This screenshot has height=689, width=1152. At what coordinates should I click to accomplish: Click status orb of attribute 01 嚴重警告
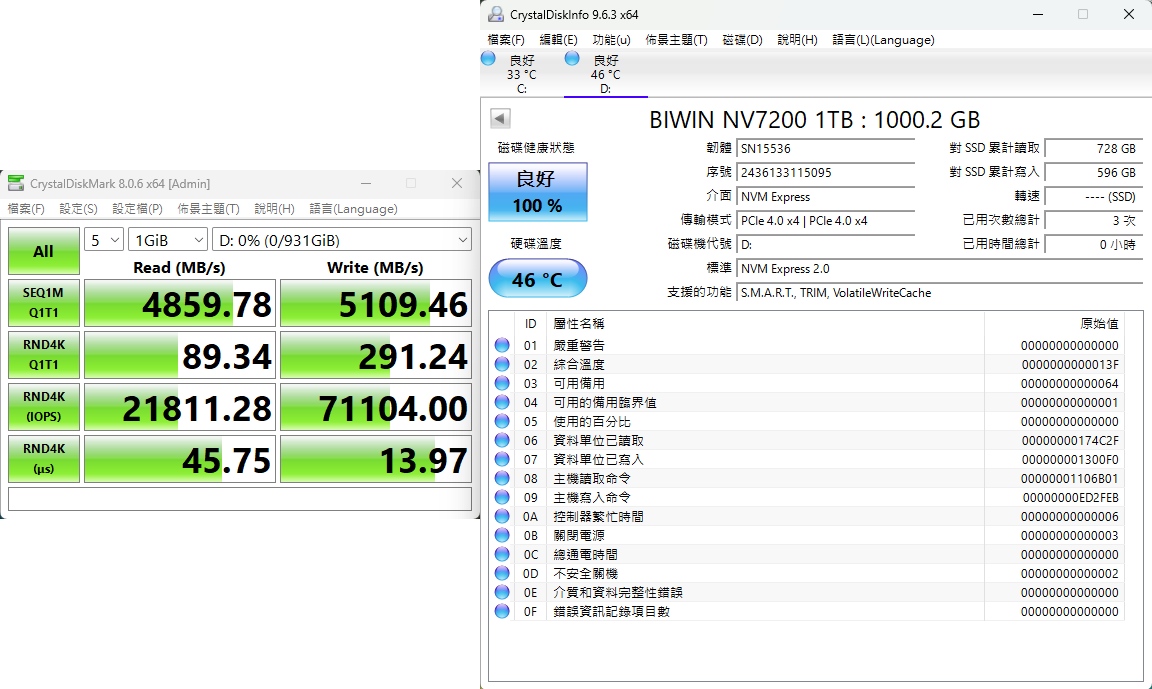pyautogui.click(x=503, y=345)
